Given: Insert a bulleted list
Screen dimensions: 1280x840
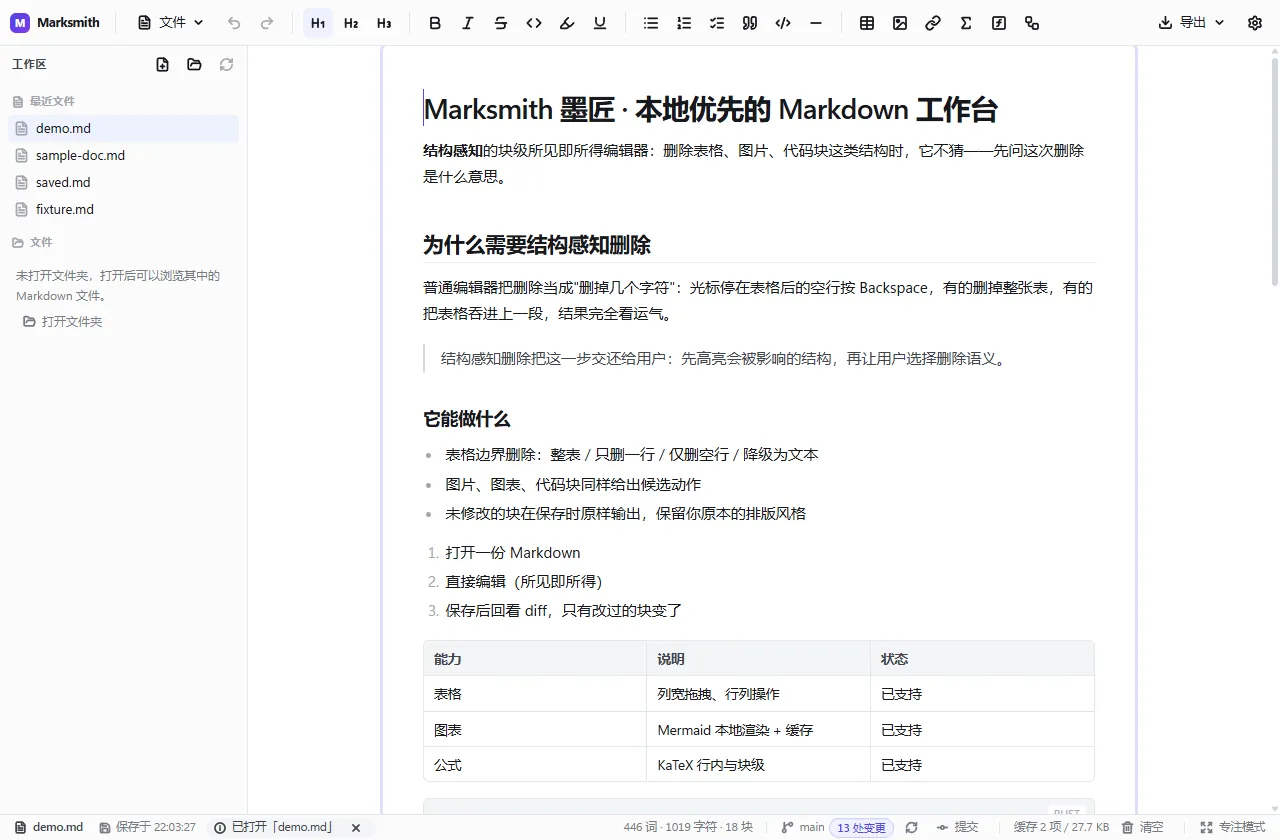Looking at the screenshot, I should pos(651,23).
